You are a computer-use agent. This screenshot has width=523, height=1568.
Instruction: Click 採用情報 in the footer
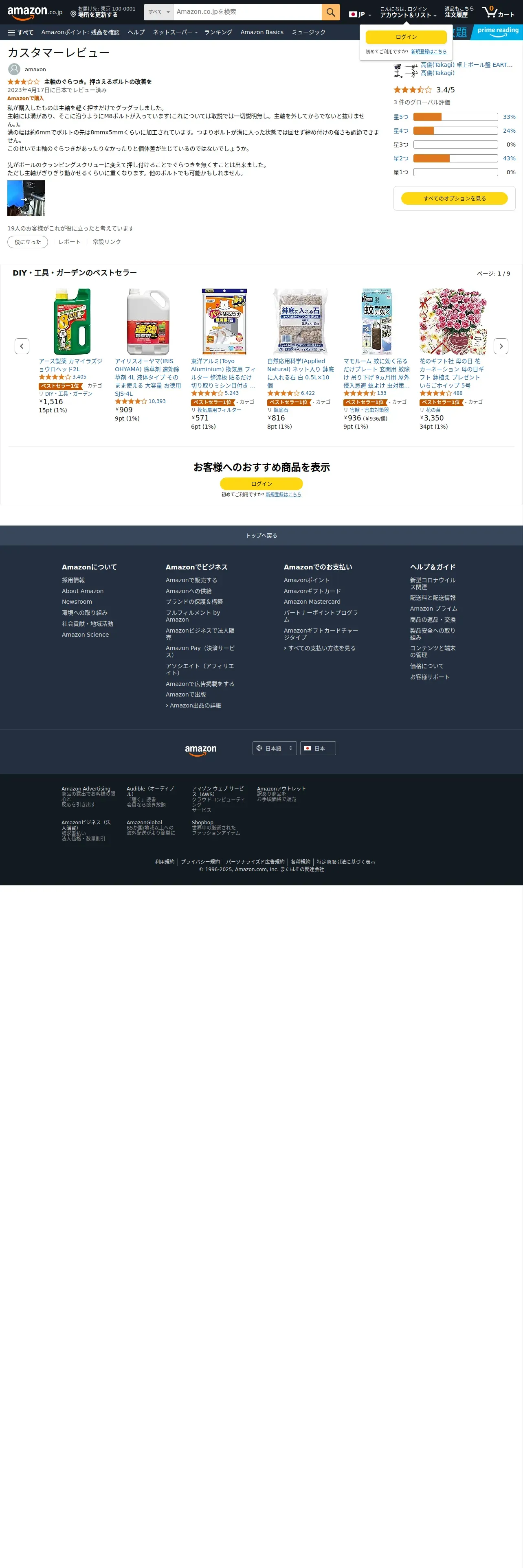(x=73, y=581)
